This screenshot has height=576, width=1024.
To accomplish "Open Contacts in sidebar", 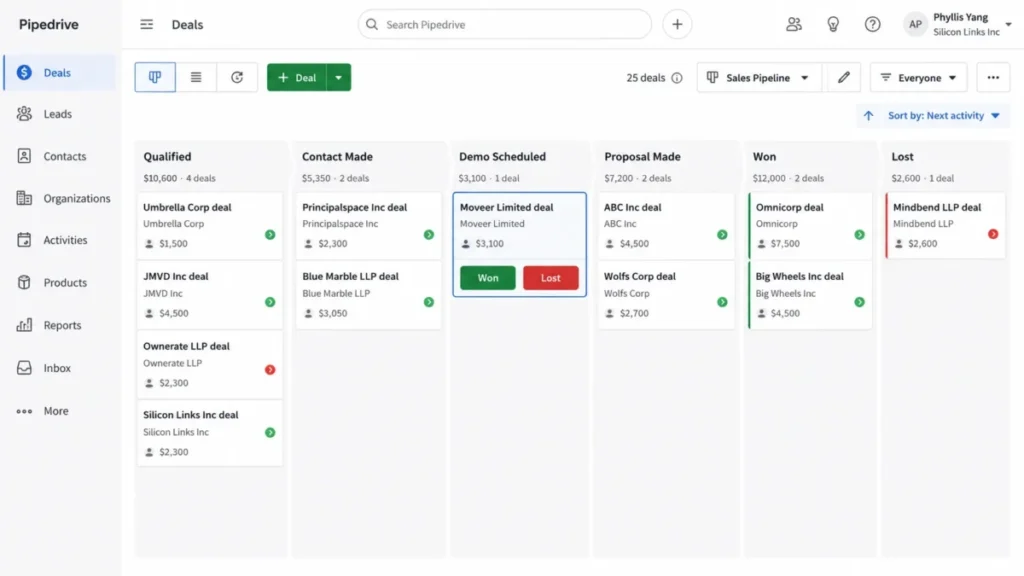I will pos(64,156).
